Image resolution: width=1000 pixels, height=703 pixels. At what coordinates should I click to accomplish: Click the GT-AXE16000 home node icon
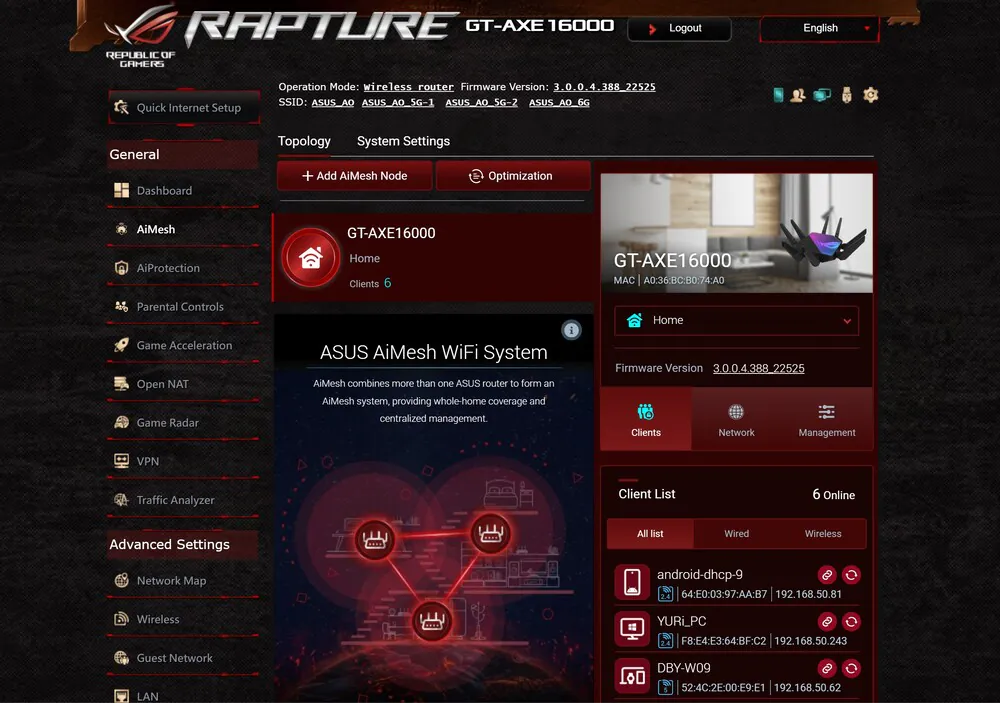click(x=311, y=258)
